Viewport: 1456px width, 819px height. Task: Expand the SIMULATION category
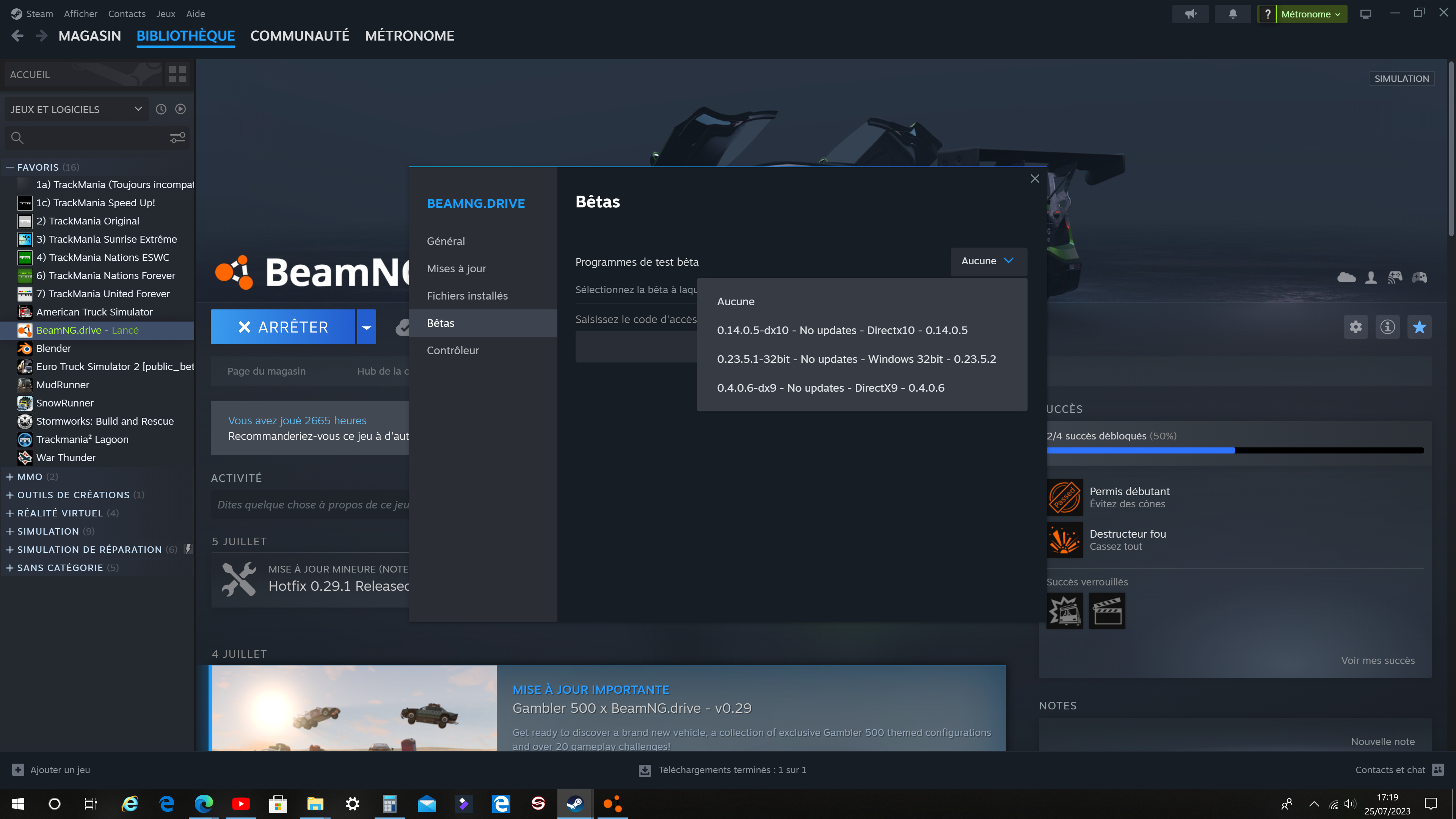[x=9, y=531]
